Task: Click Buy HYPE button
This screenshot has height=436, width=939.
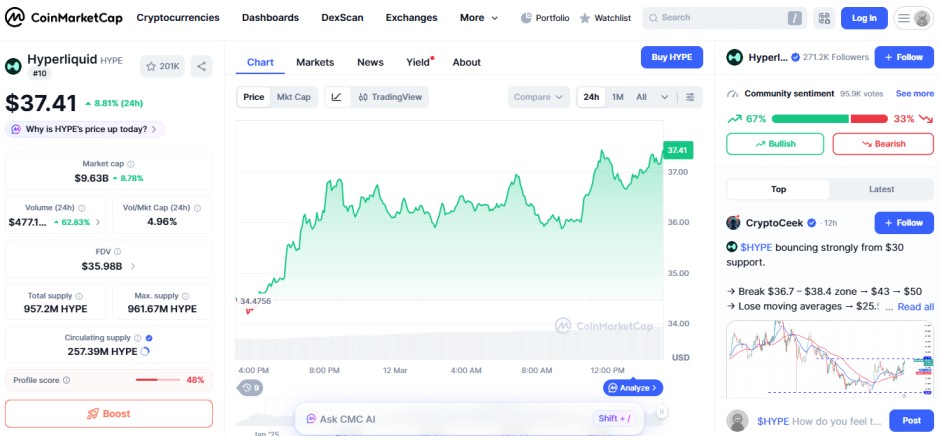Action: (x=672, y=57)
